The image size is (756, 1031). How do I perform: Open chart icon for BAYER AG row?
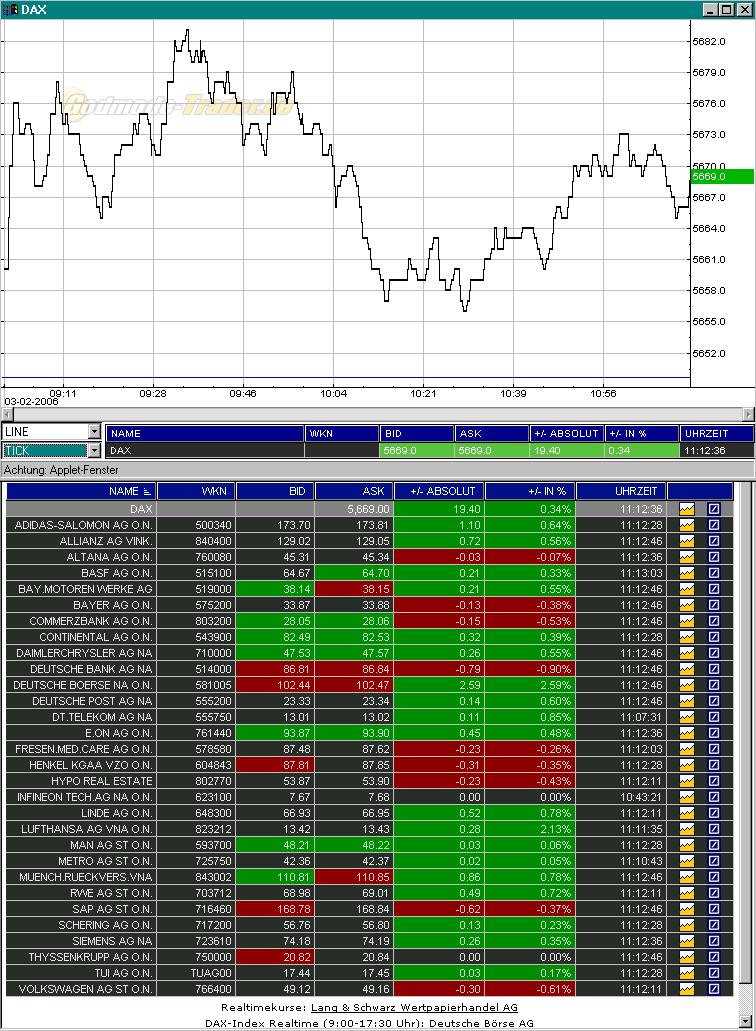tap(686, 605)
